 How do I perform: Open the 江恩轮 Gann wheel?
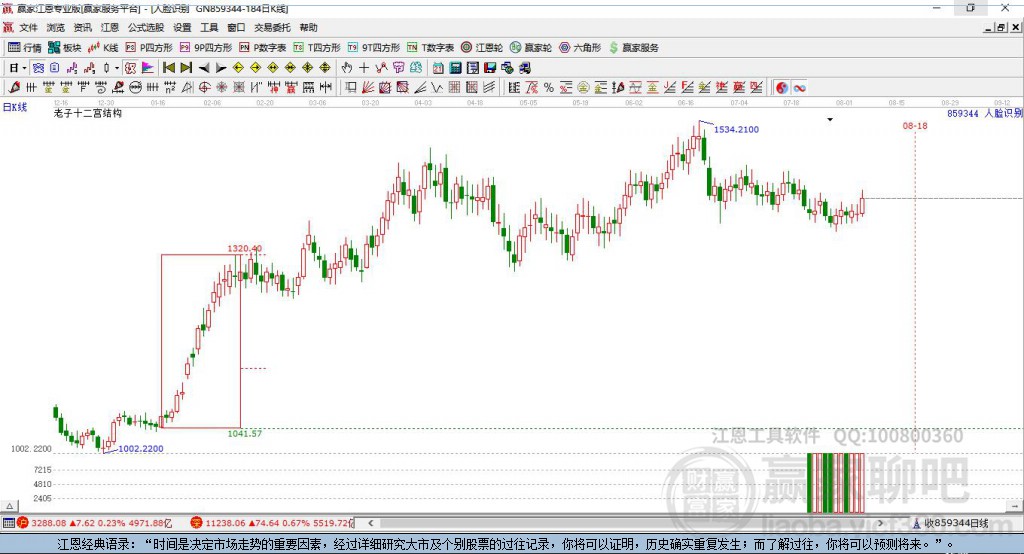point(482,48)
